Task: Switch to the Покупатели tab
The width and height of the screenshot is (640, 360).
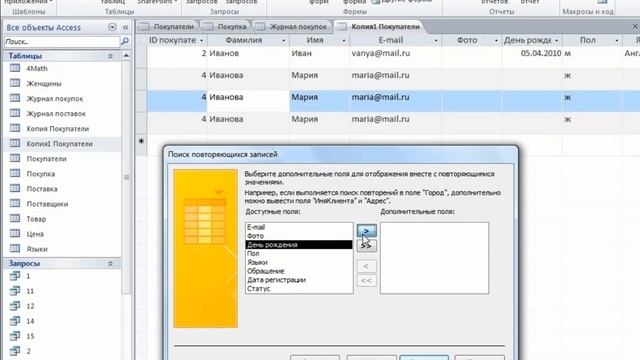Action: click(167, 27)
